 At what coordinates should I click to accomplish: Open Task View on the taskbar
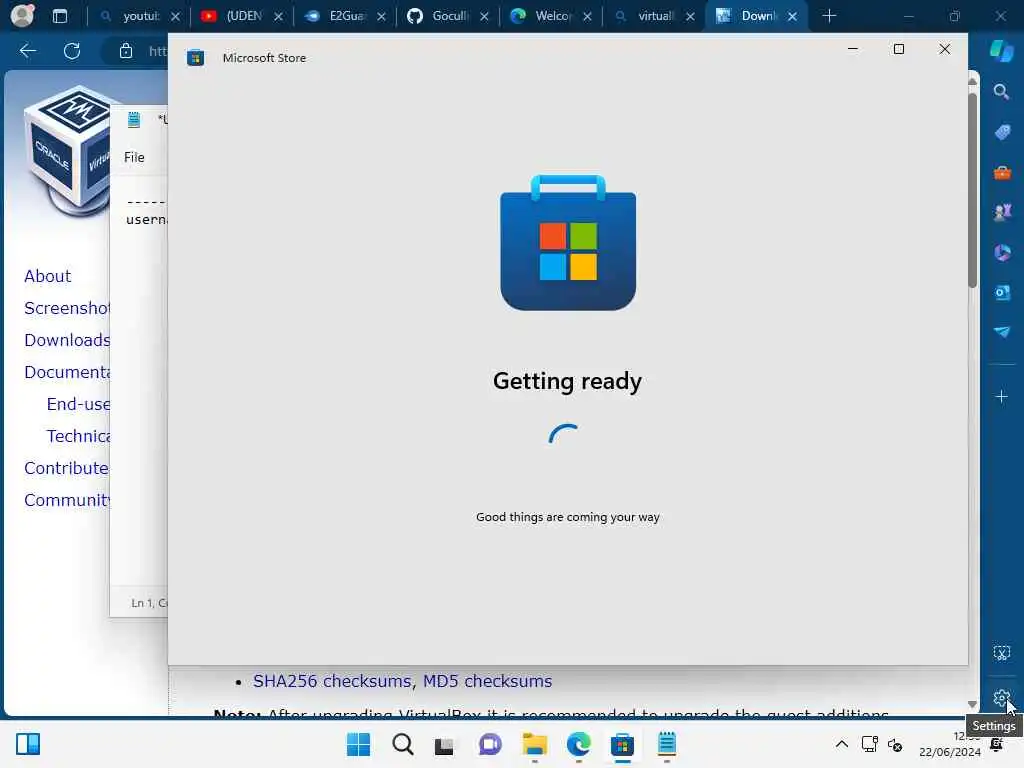(x=445, y=744)
